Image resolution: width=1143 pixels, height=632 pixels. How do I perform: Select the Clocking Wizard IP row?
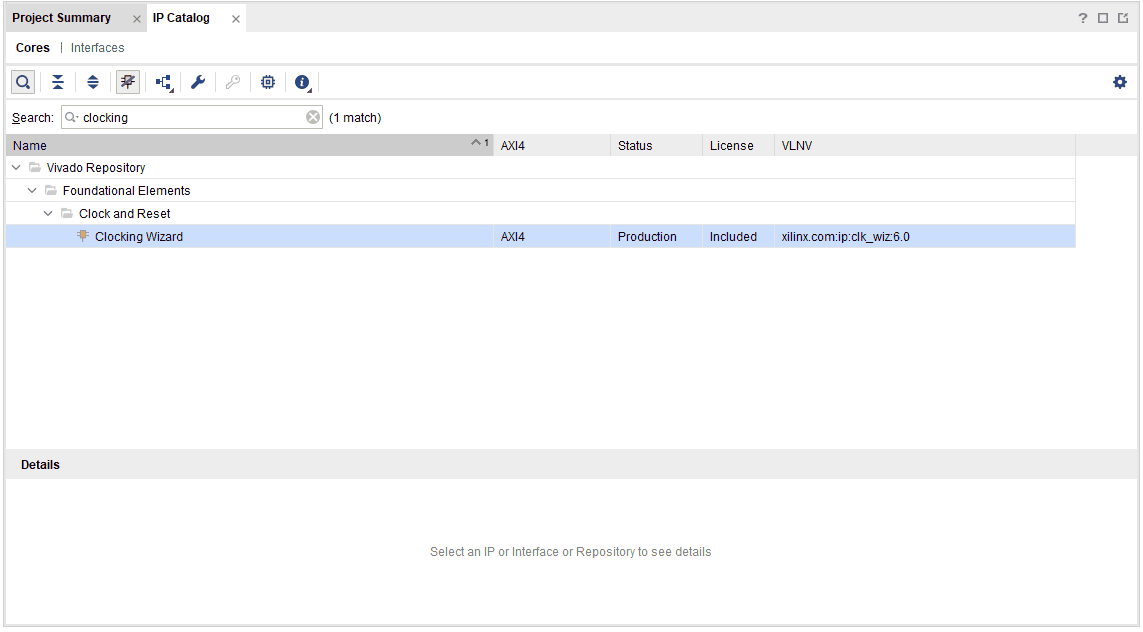pos(139,237)
